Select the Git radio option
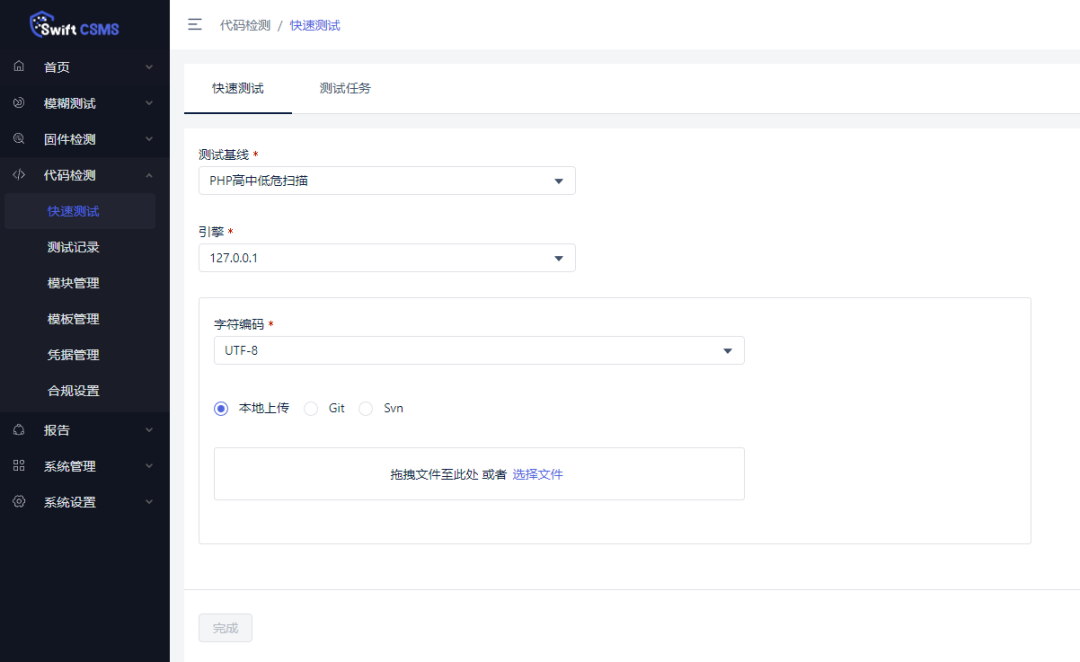1080x662 pixels. 311,408
